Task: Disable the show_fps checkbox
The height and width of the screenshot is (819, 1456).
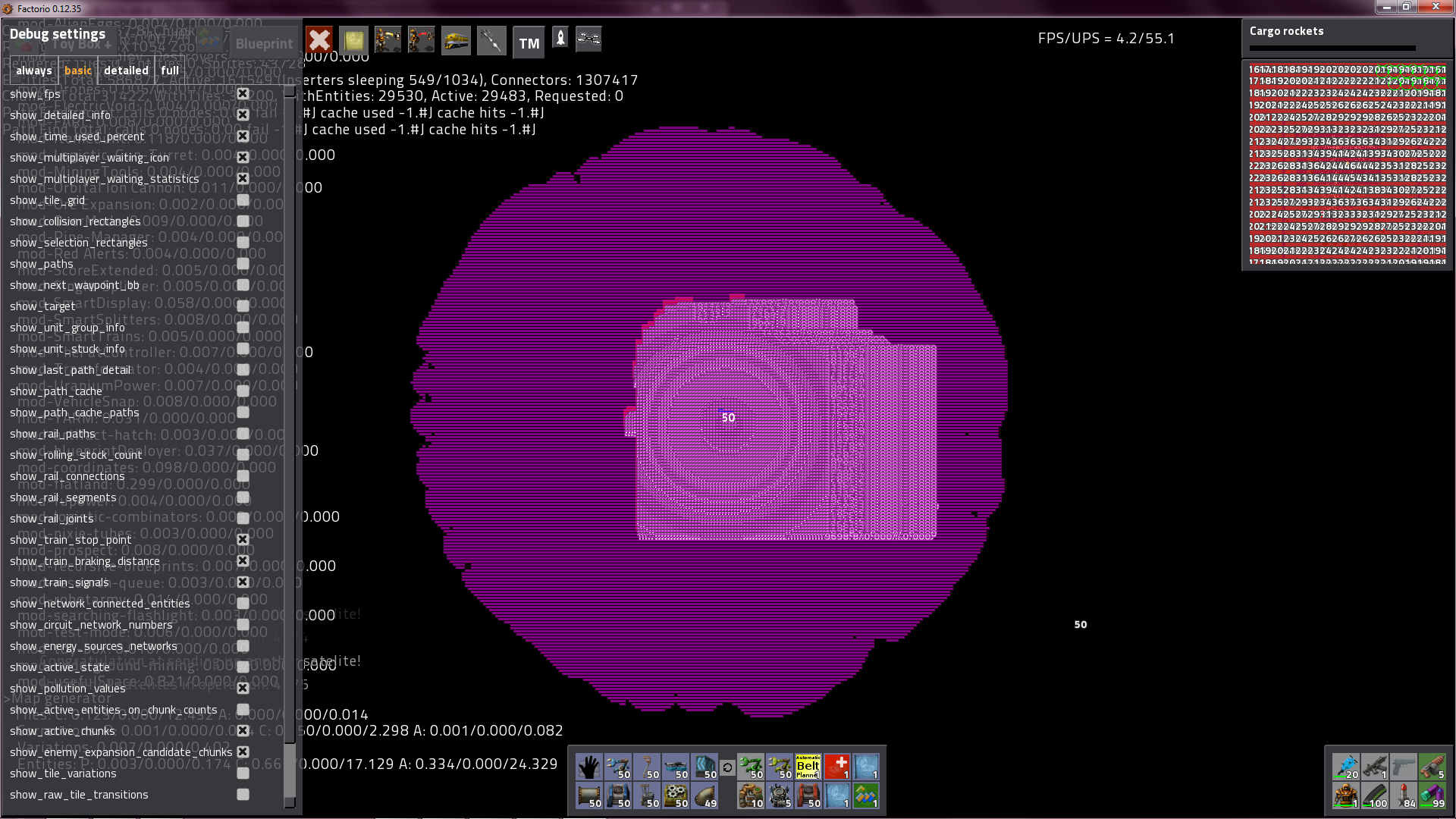Action: [x=243, y=93]
